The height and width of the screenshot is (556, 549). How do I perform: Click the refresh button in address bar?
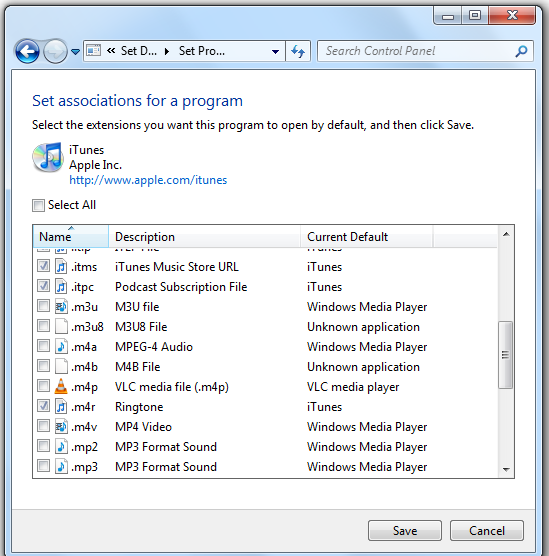[x=298, y=51]
